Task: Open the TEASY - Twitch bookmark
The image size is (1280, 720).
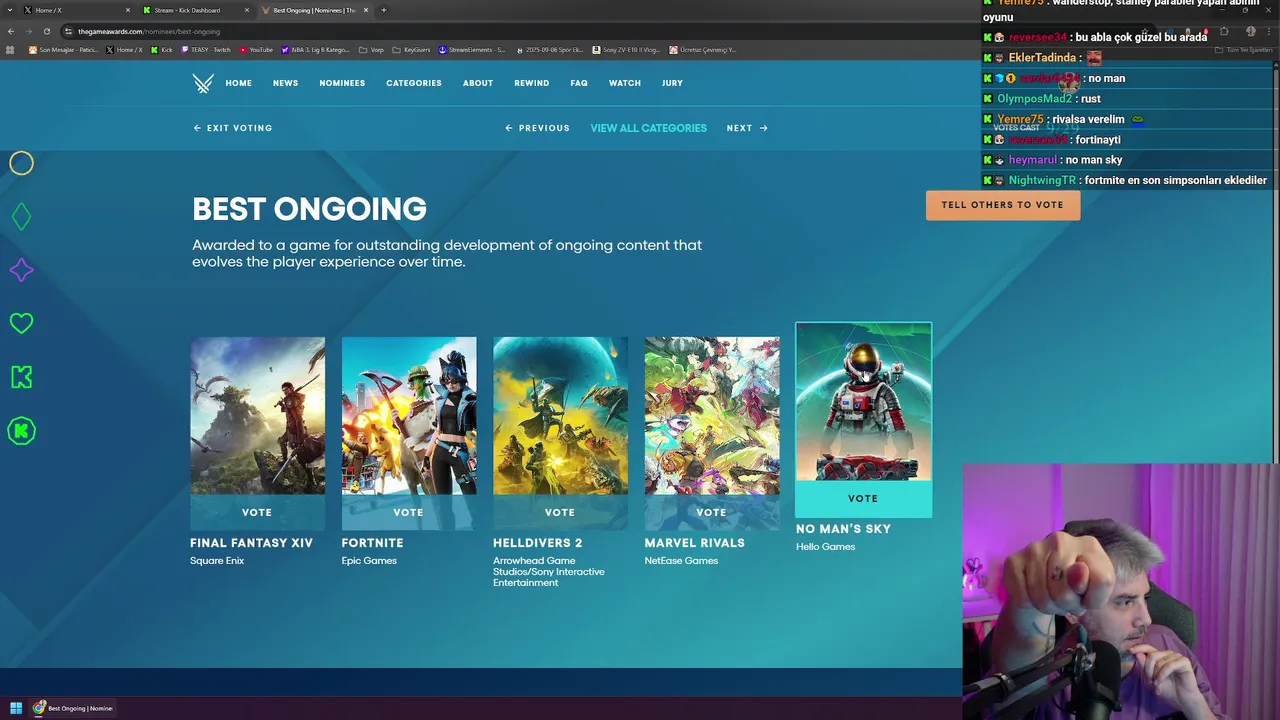Action: point(207,49)
